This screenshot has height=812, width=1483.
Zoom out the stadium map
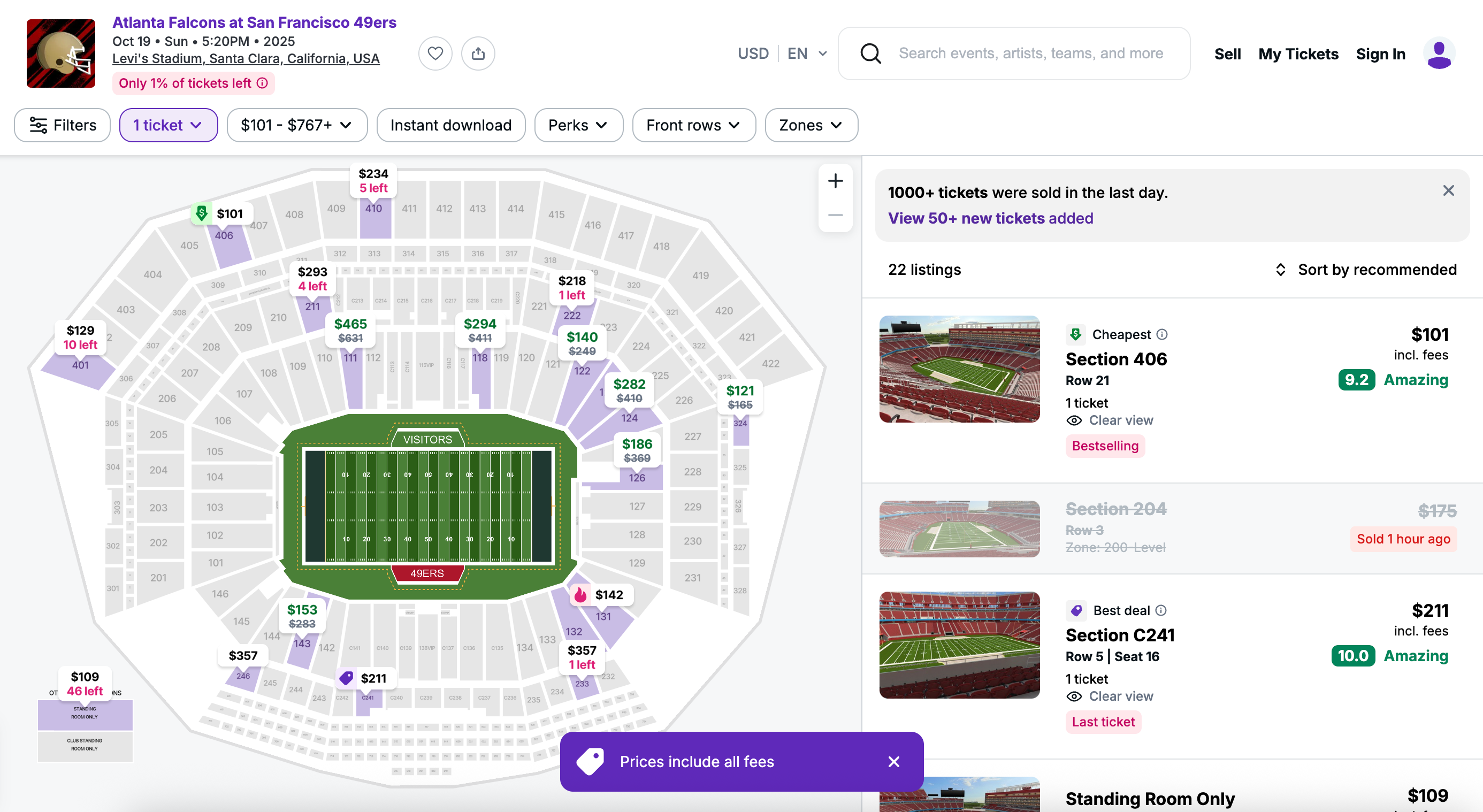tap(835, 215)
